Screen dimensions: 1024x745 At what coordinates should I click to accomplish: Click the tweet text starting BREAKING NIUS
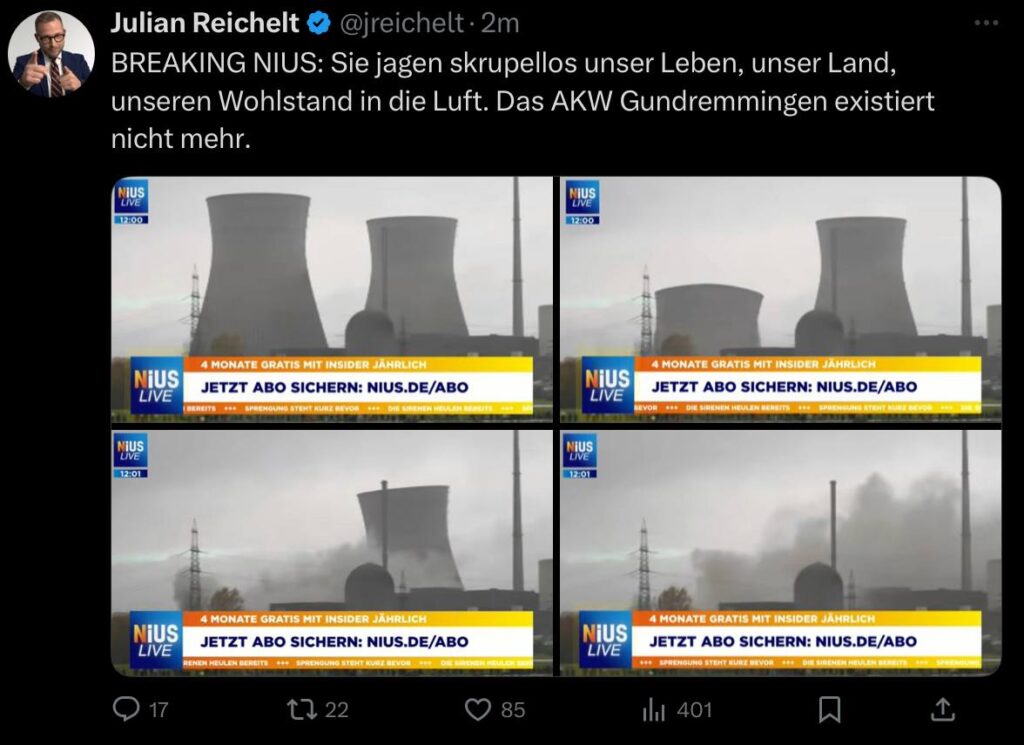click(x=522, y=101)
